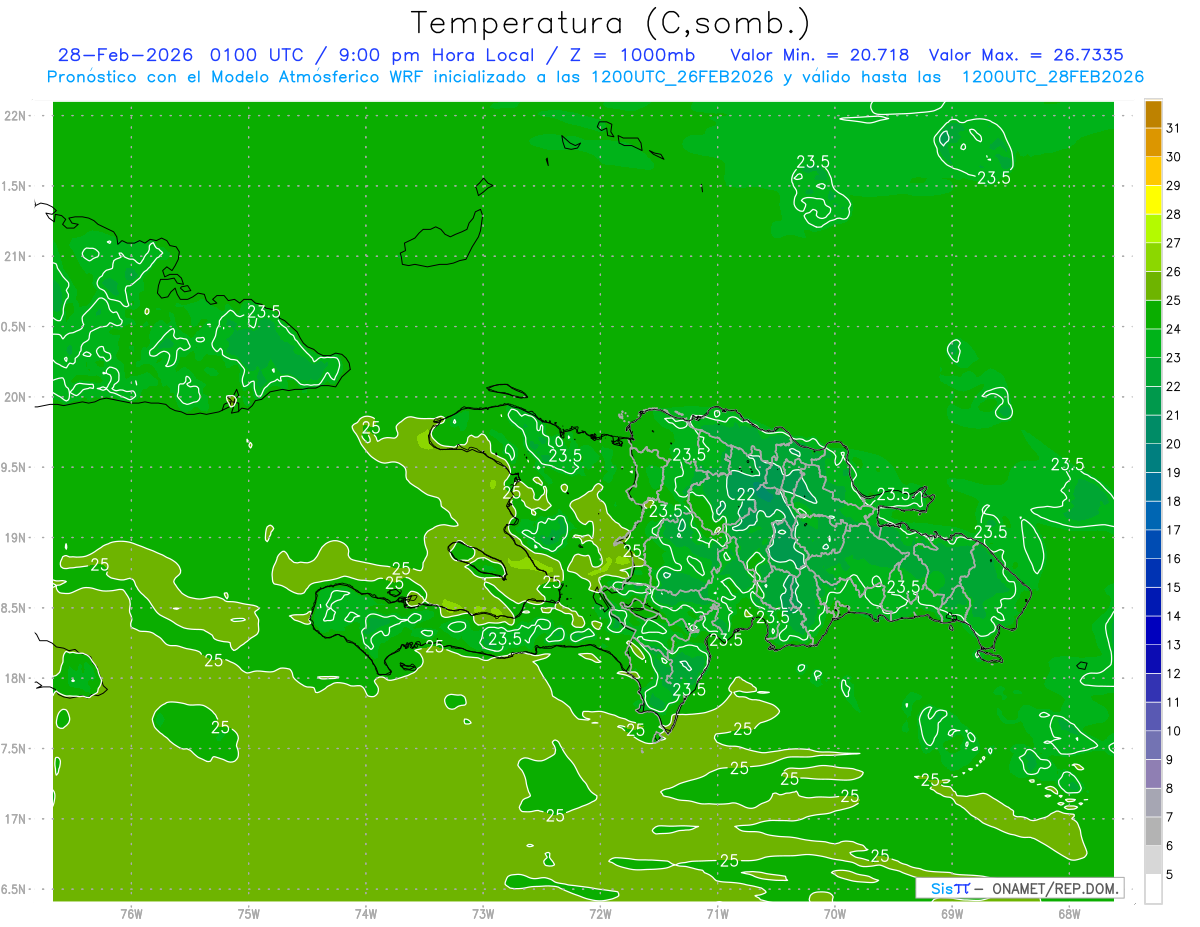Click the '18N' latitude label
Image resolution: width=1200 pixels, height=927 pixels.
point(15,678)
